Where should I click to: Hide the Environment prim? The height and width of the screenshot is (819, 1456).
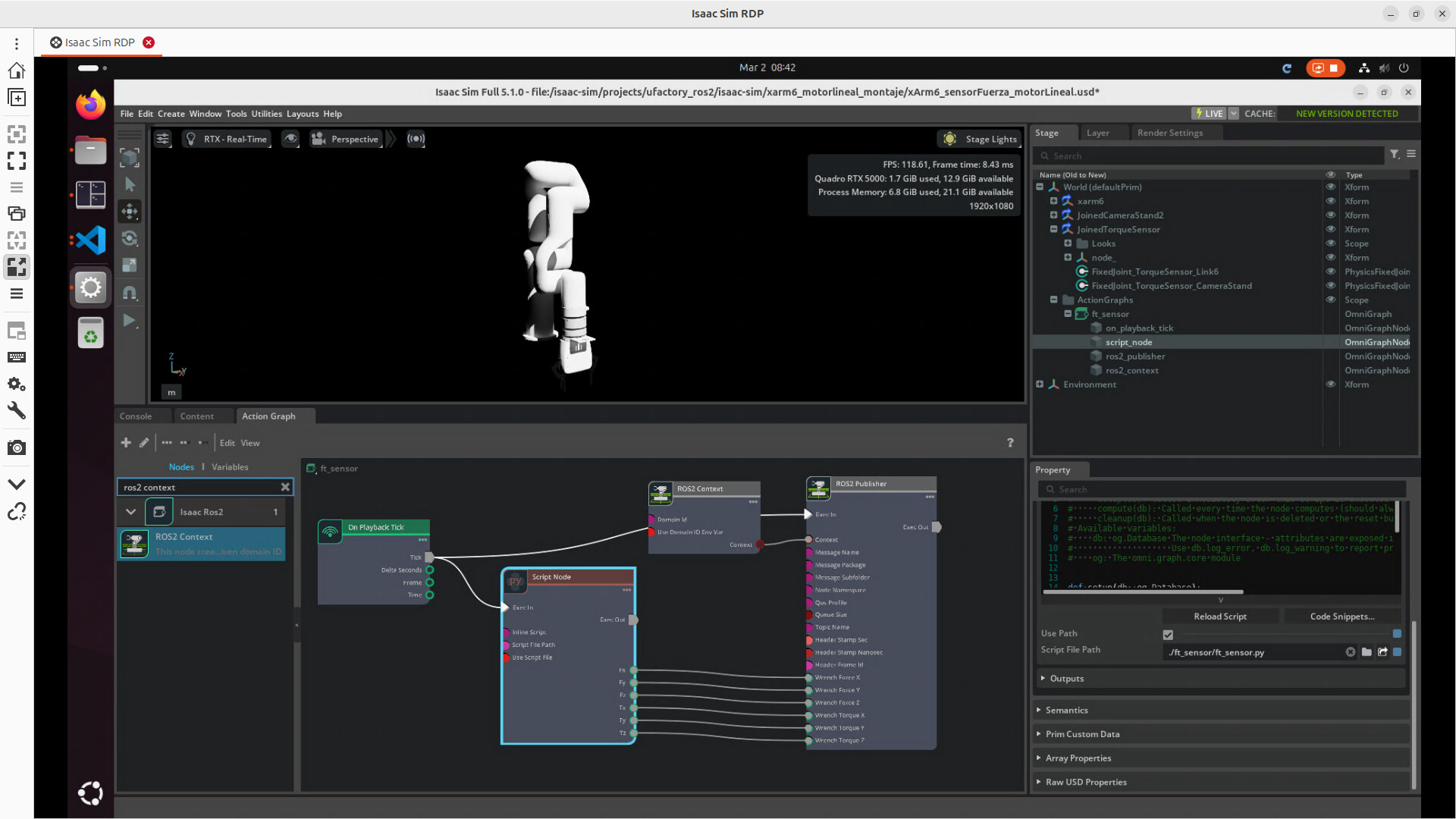1330,384
